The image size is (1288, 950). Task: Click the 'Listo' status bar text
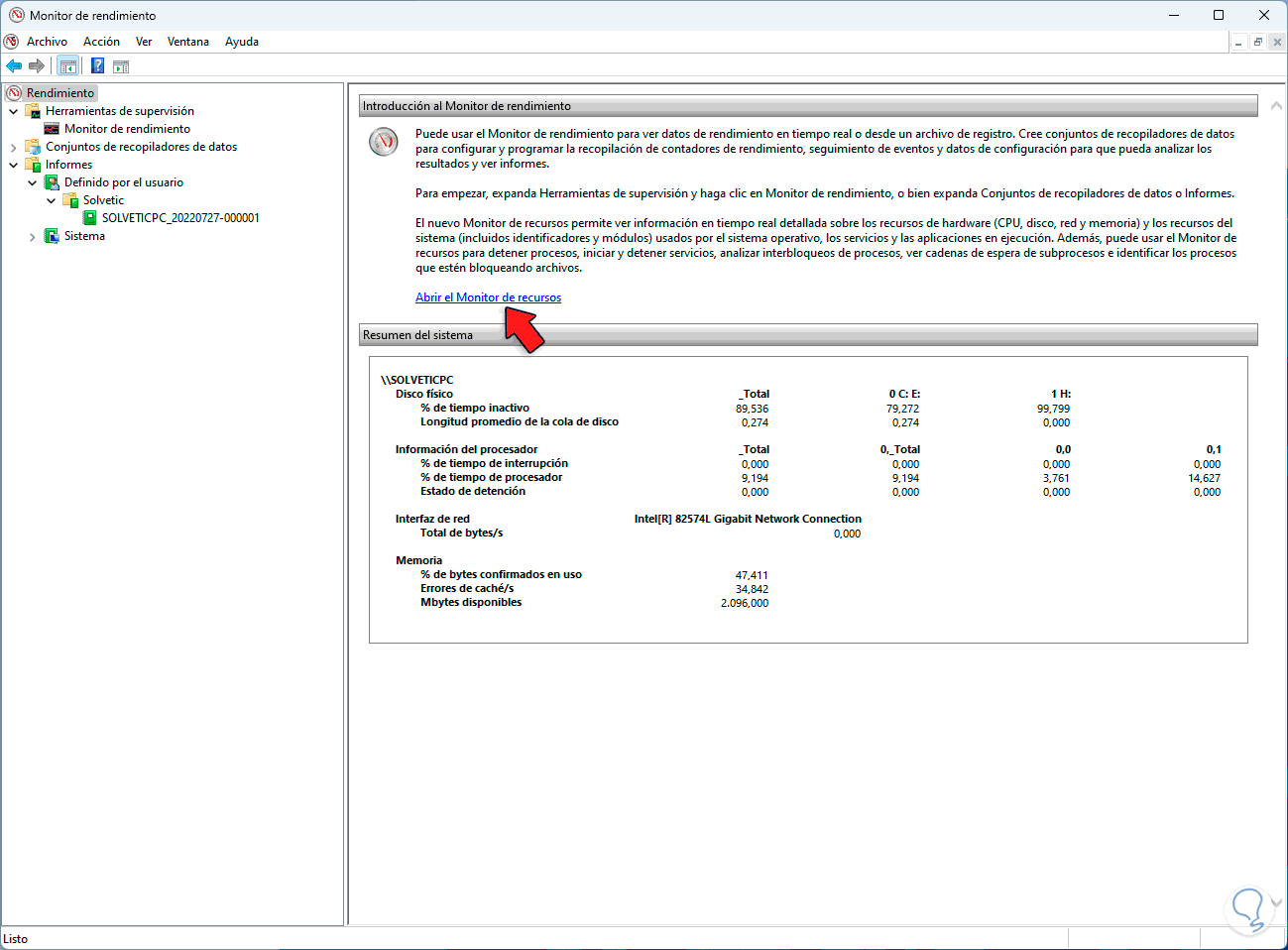(x=16, y=939)
